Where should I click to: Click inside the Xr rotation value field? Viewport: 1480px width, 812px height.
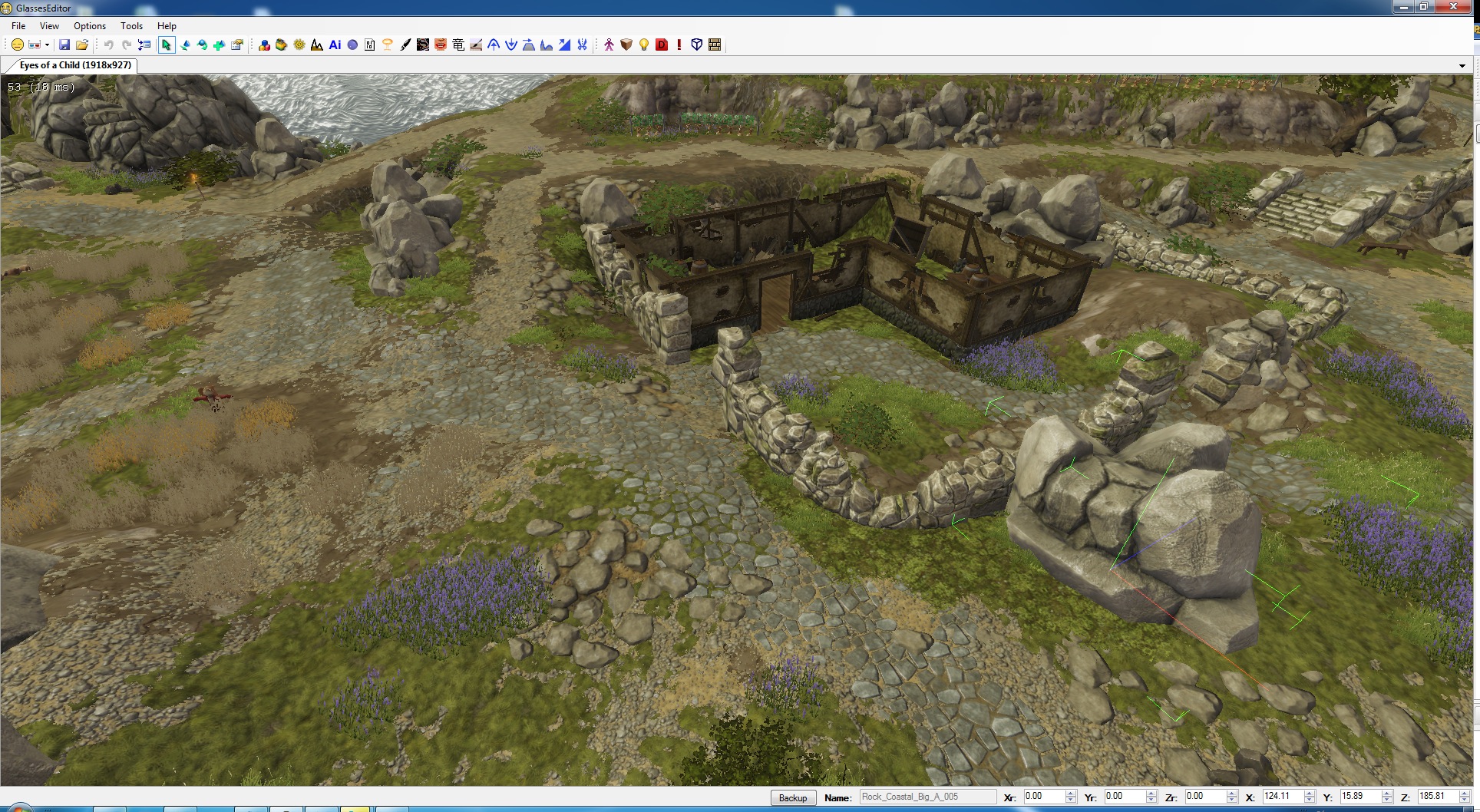tap(1043, 797)
